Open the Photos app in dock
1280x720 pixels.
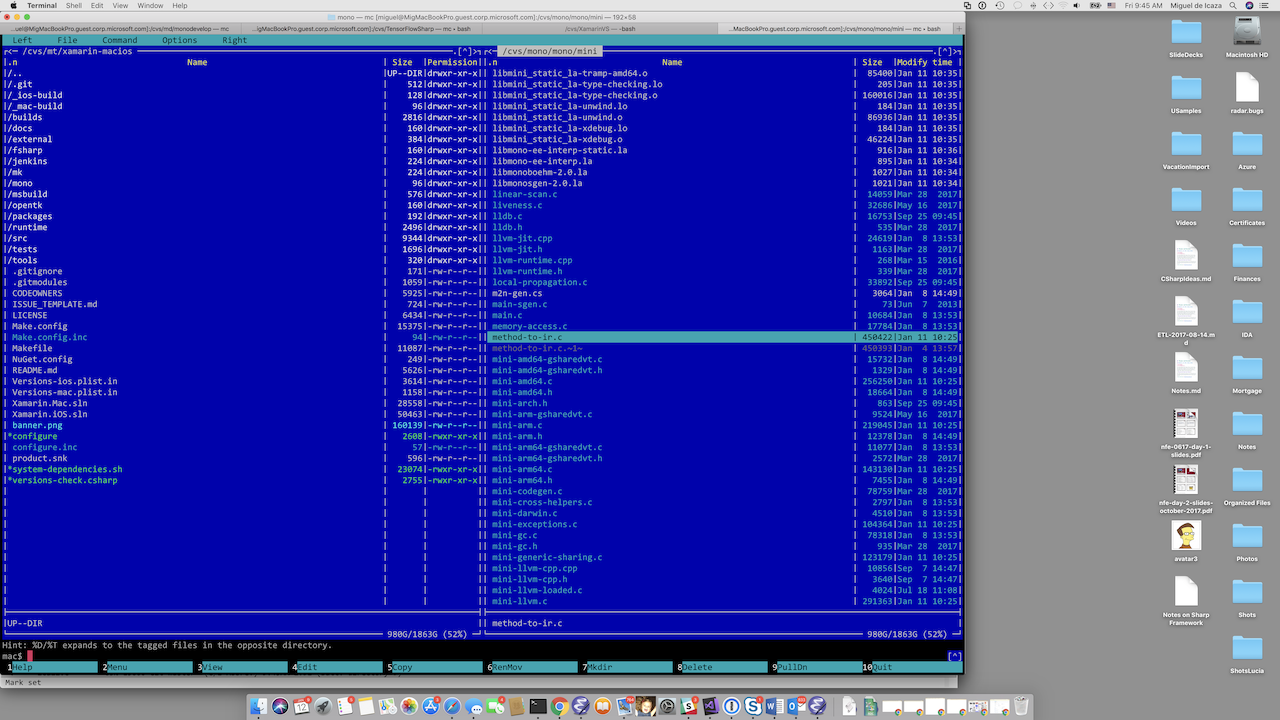409,706
